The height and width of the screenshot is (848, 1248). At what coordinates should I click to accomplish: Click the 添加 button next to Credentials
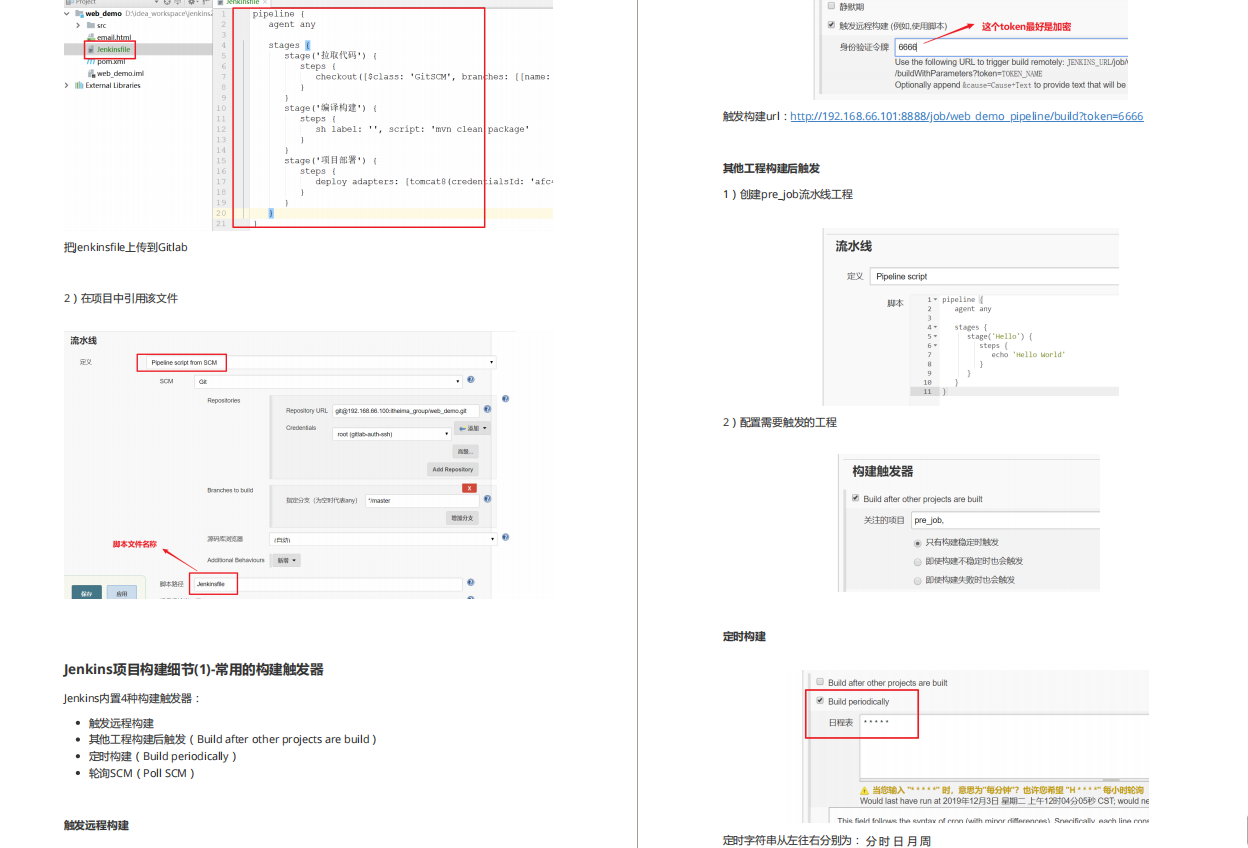coord(471,427)
